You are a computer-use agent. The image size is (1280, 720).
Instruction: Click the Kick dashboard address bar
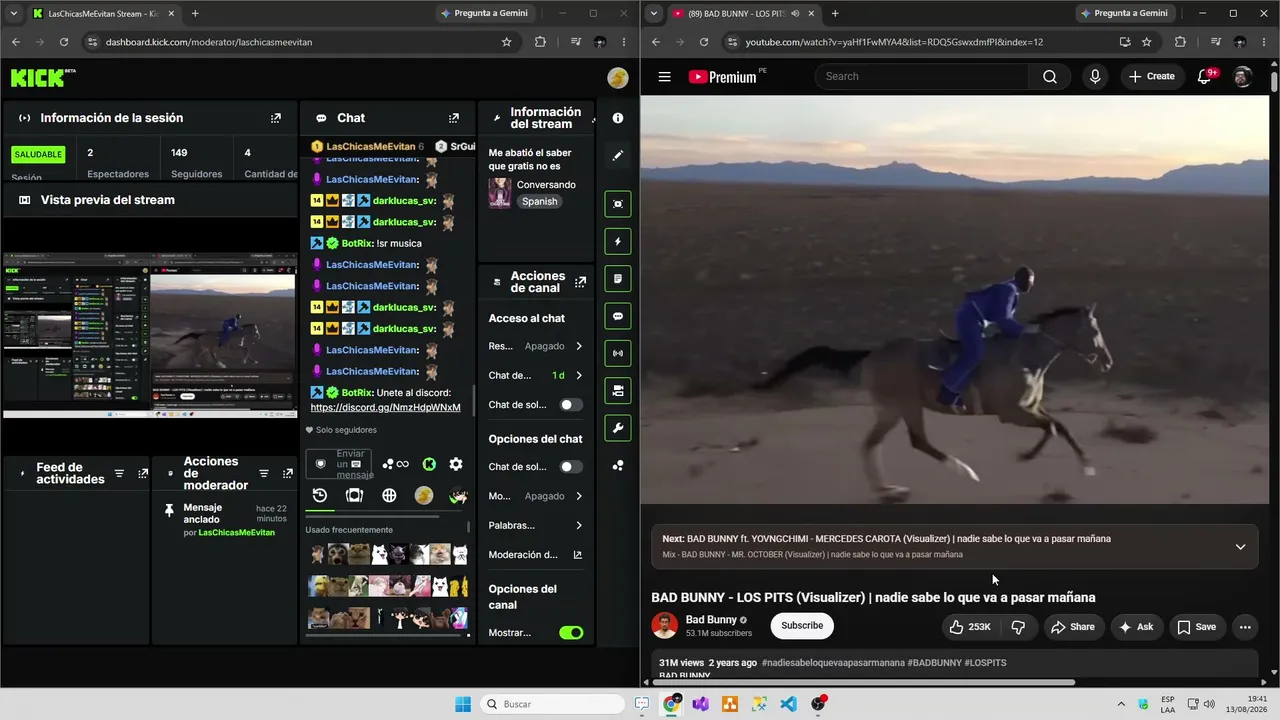(300, 42)
